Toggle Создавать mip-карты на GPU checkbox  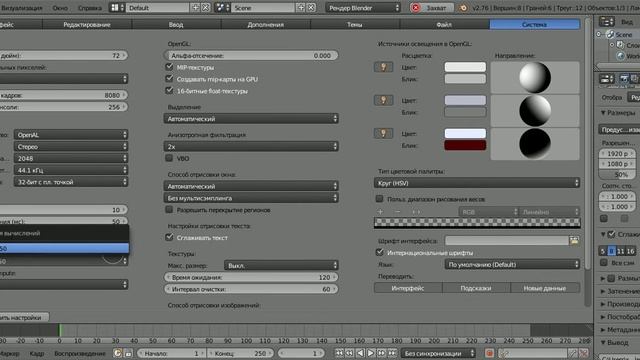(169, 78)
